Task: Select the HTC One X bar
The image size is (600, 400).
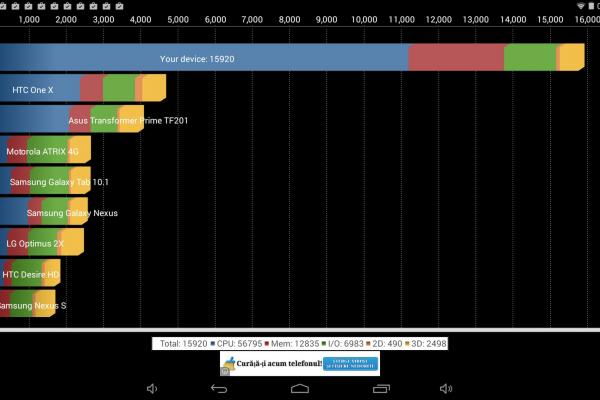Action: click(x=83, y=88)
